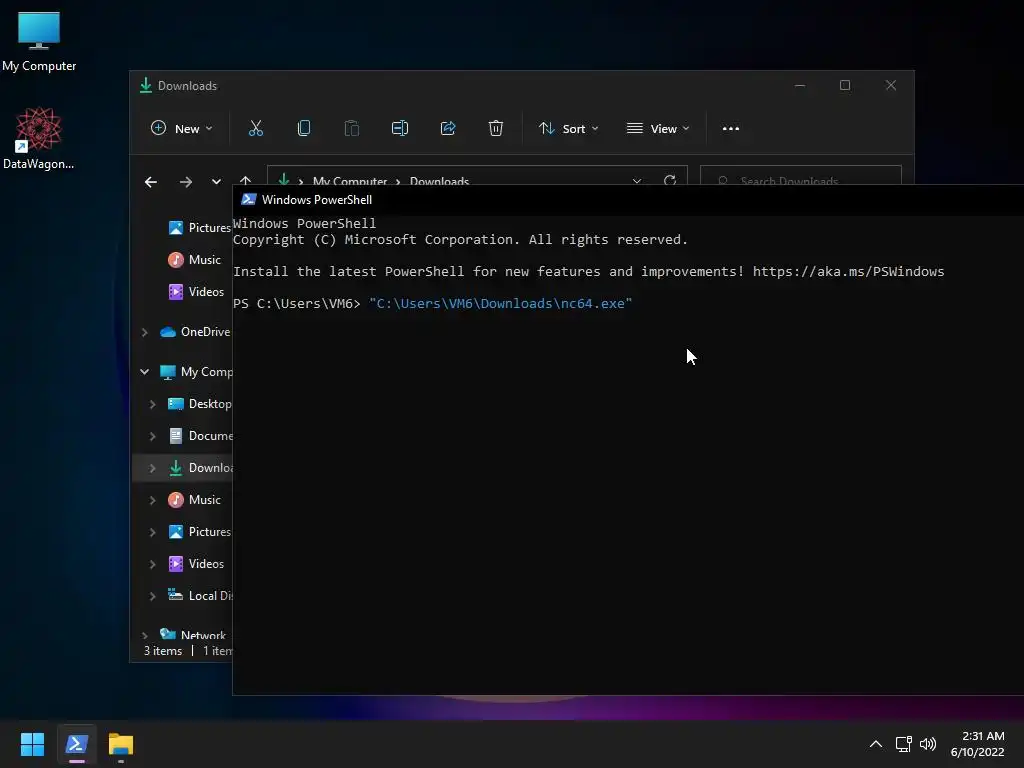Click the Paste icon in Explorer toolbar
1024x768 pixels.
[x=351, y=129]
